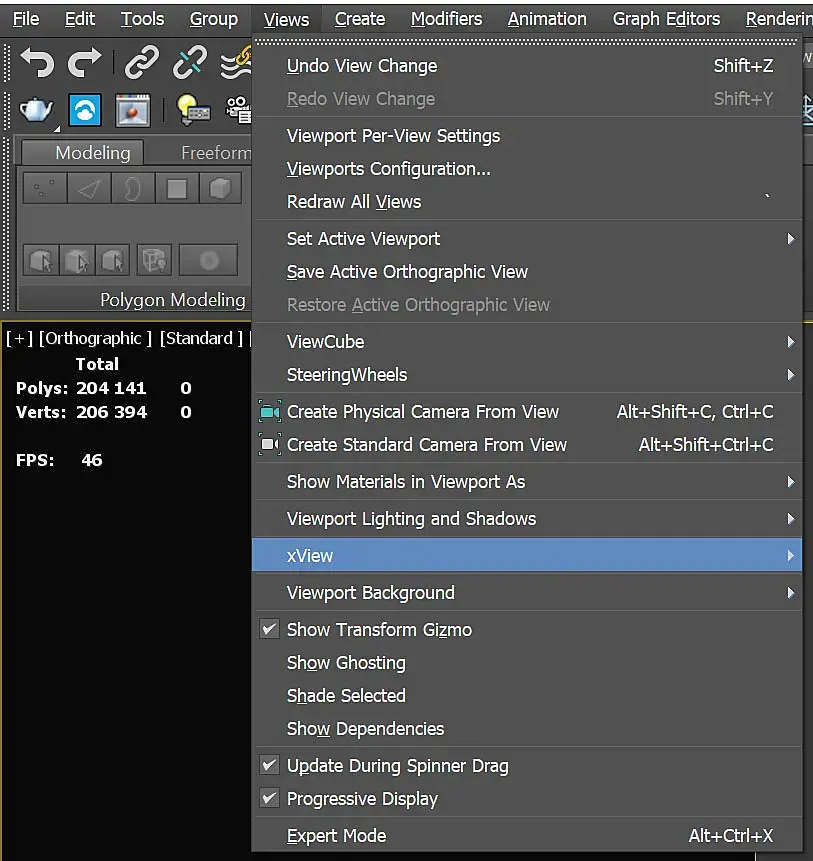Expand Set Active Viewport submenu

[526, 239]
